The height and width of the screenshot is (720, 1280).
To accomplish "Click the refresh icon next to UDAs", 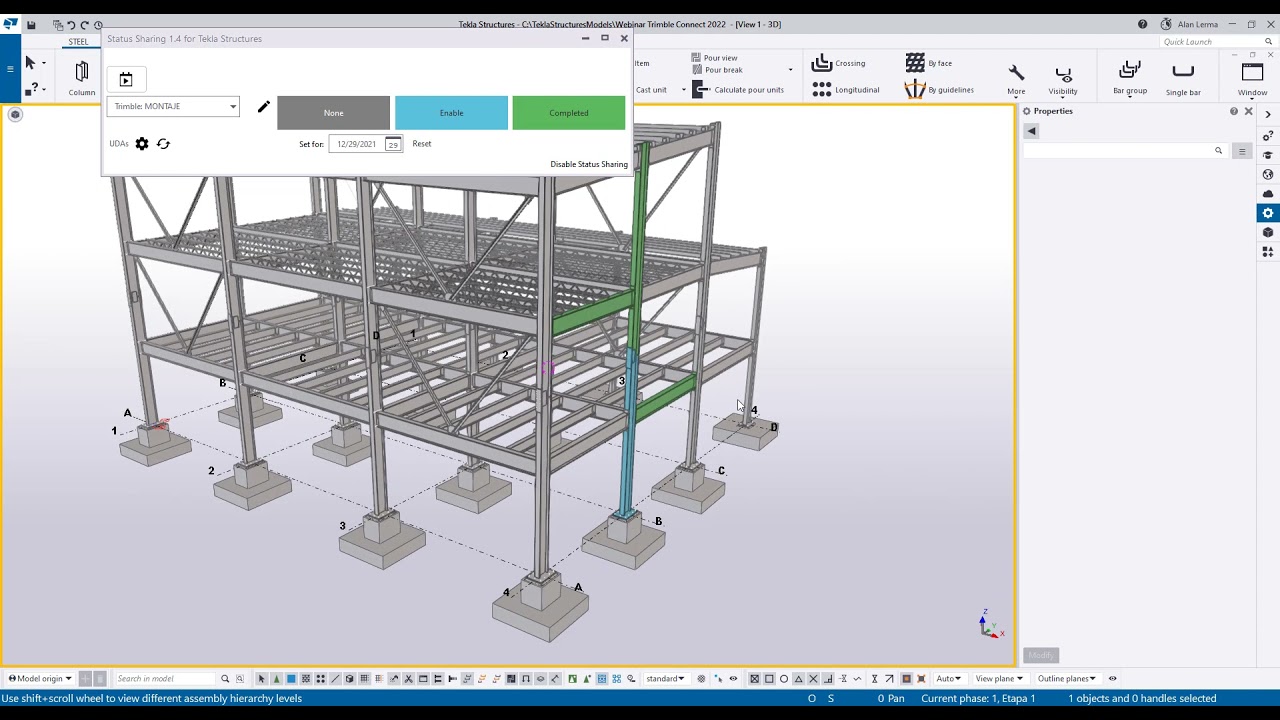I will [163, 144].
